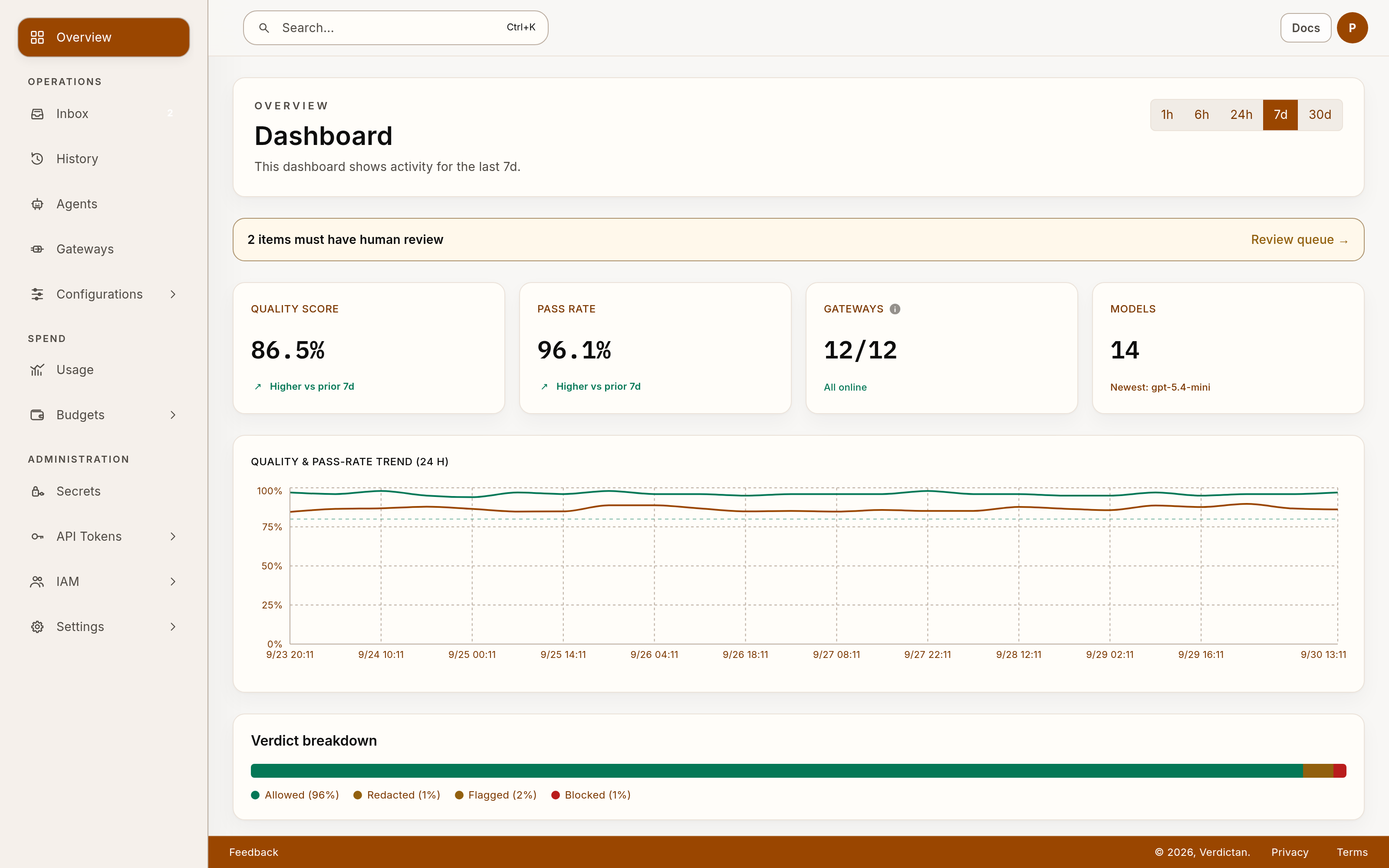Click the search magnifier icon

point(264,27)
